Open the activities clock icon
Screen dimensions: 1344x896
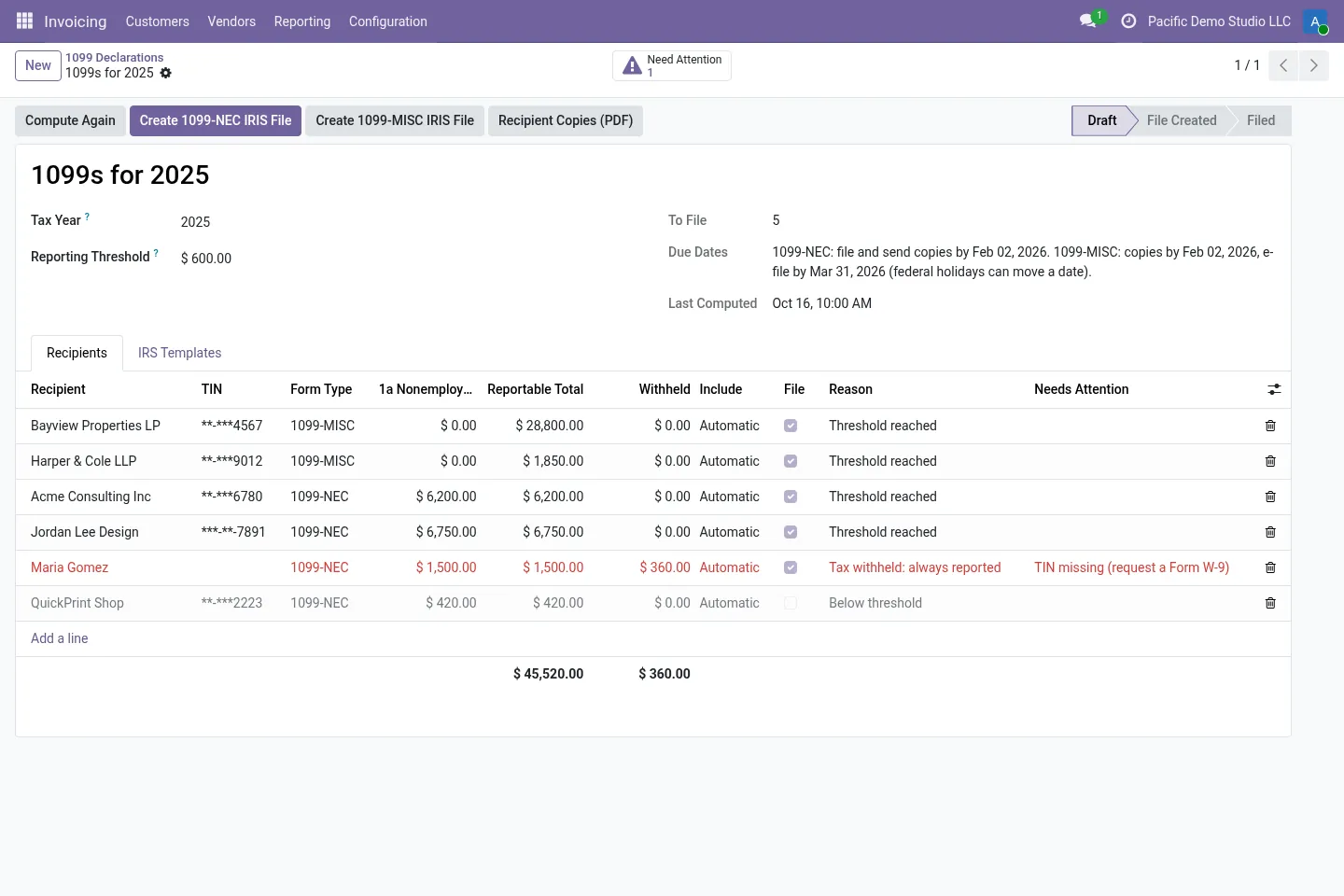(1128, 21)
